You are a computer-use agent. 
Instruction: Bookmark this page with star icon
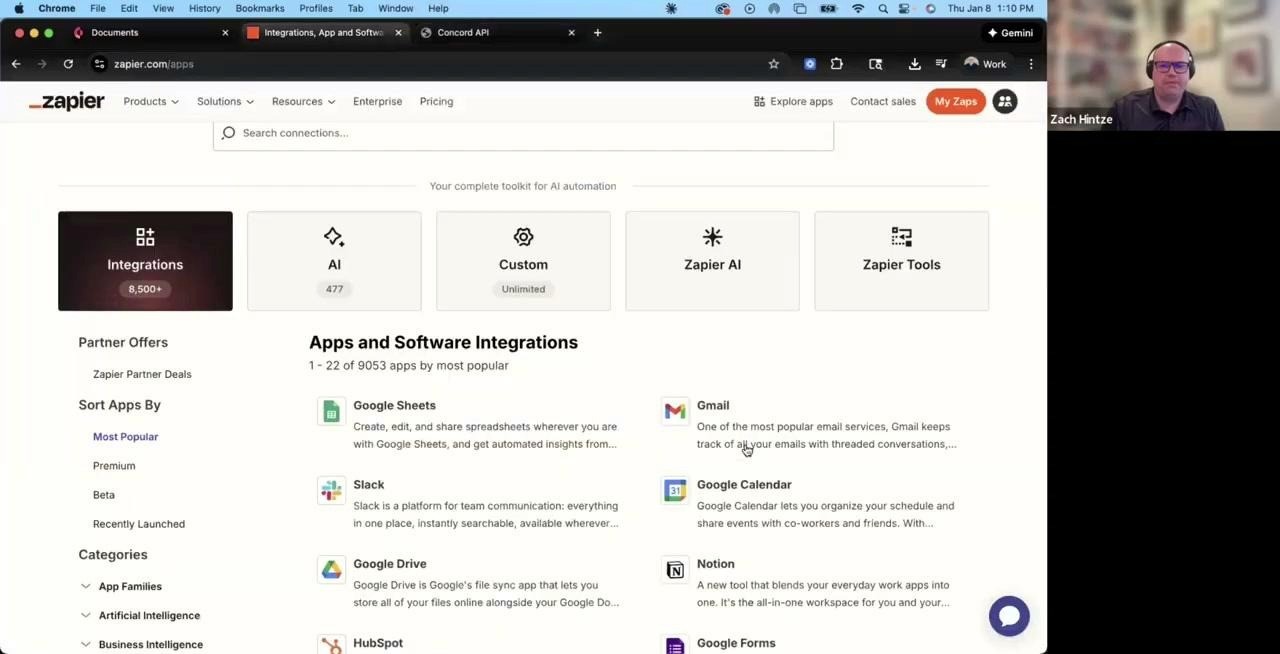click(x=773, y=64)
